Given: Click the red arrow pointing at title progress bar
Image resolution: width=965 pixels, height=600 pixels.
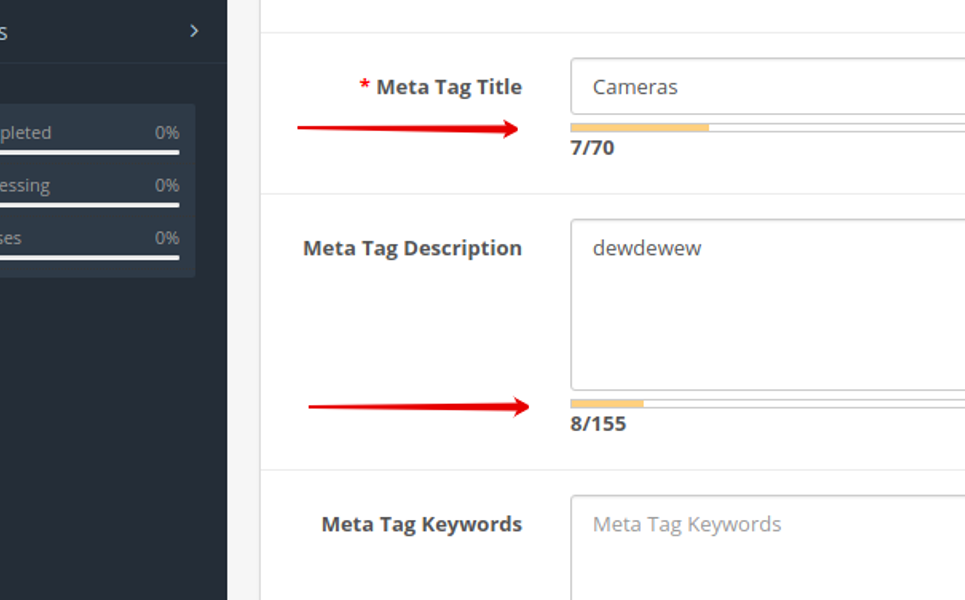Looking at the screenshot, I should pos(407,129).
